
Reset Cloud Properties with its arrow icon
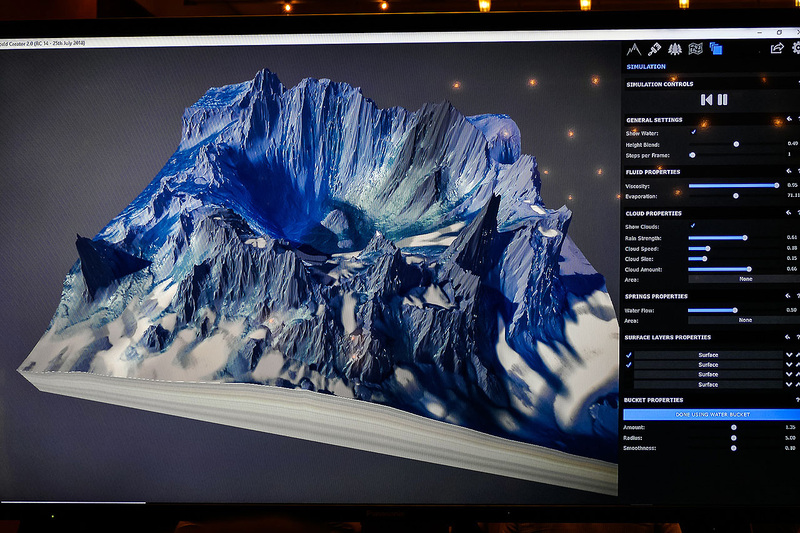coord(789,212)
